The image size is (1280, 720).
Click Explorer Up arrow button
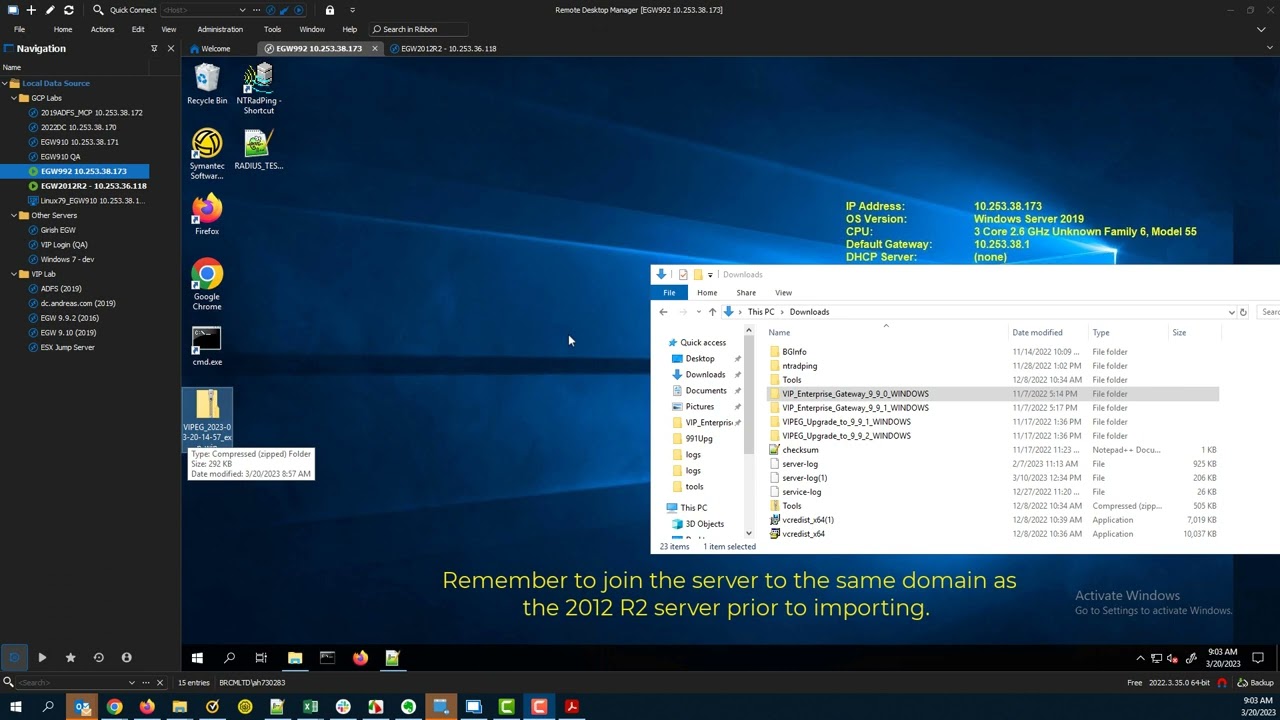[x=712, y=312]
